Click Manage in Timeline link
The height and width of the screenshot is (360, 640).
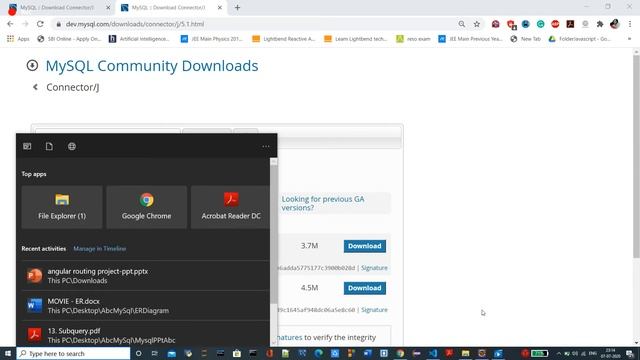[100, 249]
